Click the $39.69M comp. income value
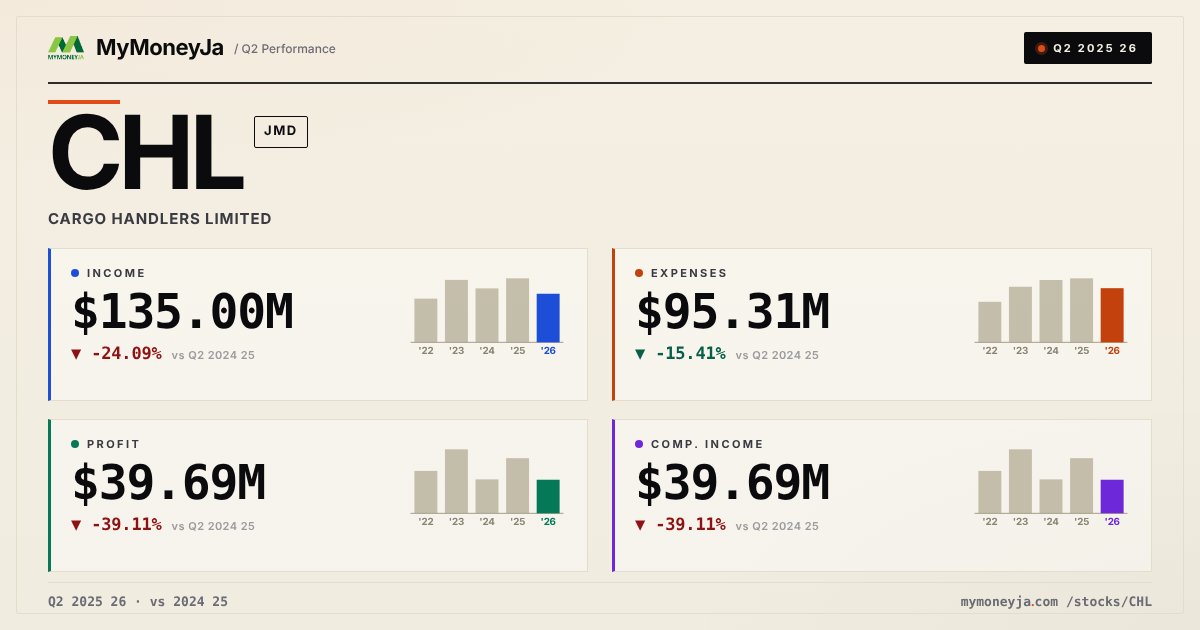The image size is (1200, 630). point(733,483)
